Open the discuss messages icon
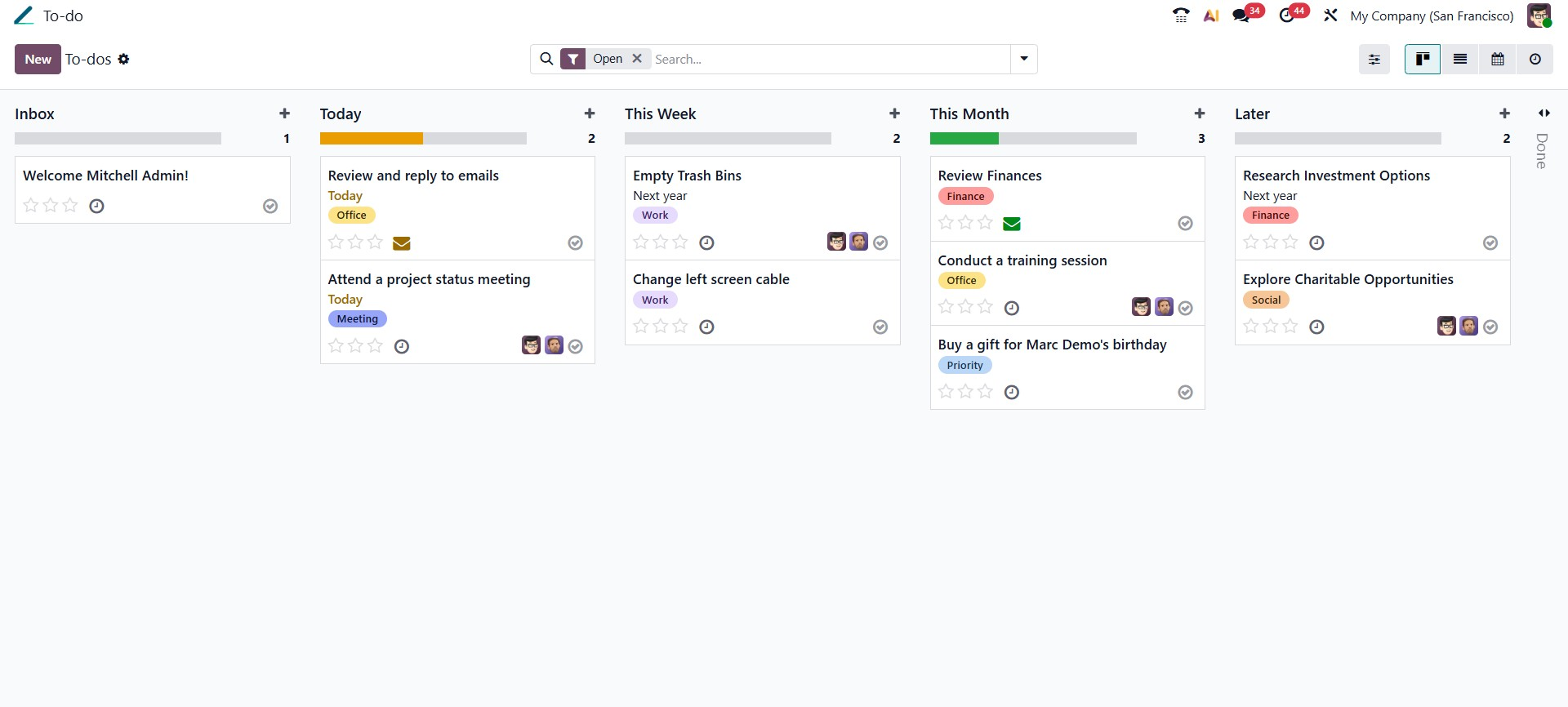Viewport: 1568px width, 707px height. click(x=1241, y=16)
